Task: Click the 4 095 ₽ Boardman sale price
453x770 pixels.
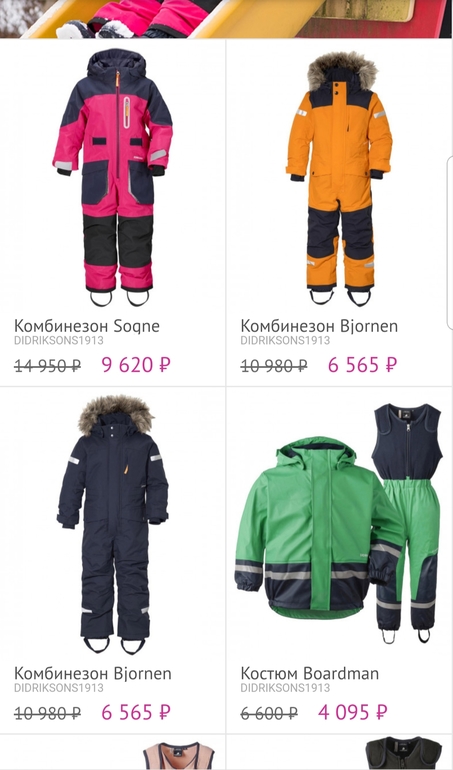Action: (352, 712)
